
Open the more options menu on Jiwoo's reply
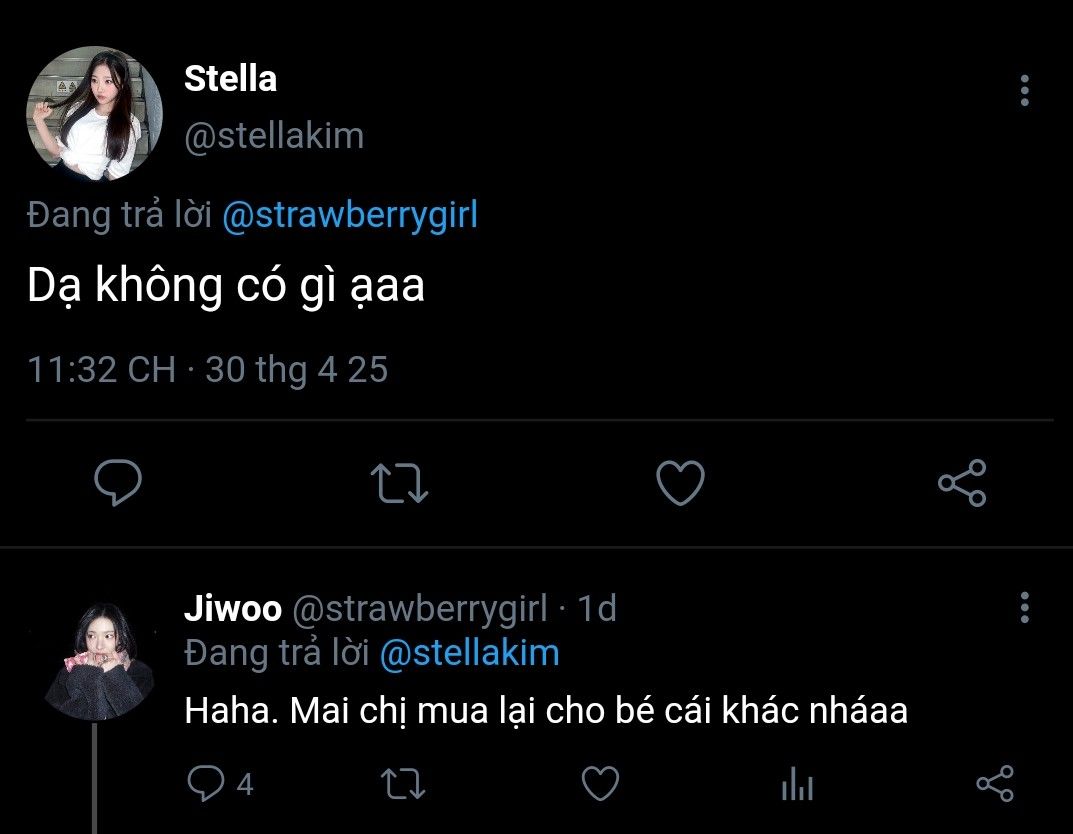[1024, 608]
